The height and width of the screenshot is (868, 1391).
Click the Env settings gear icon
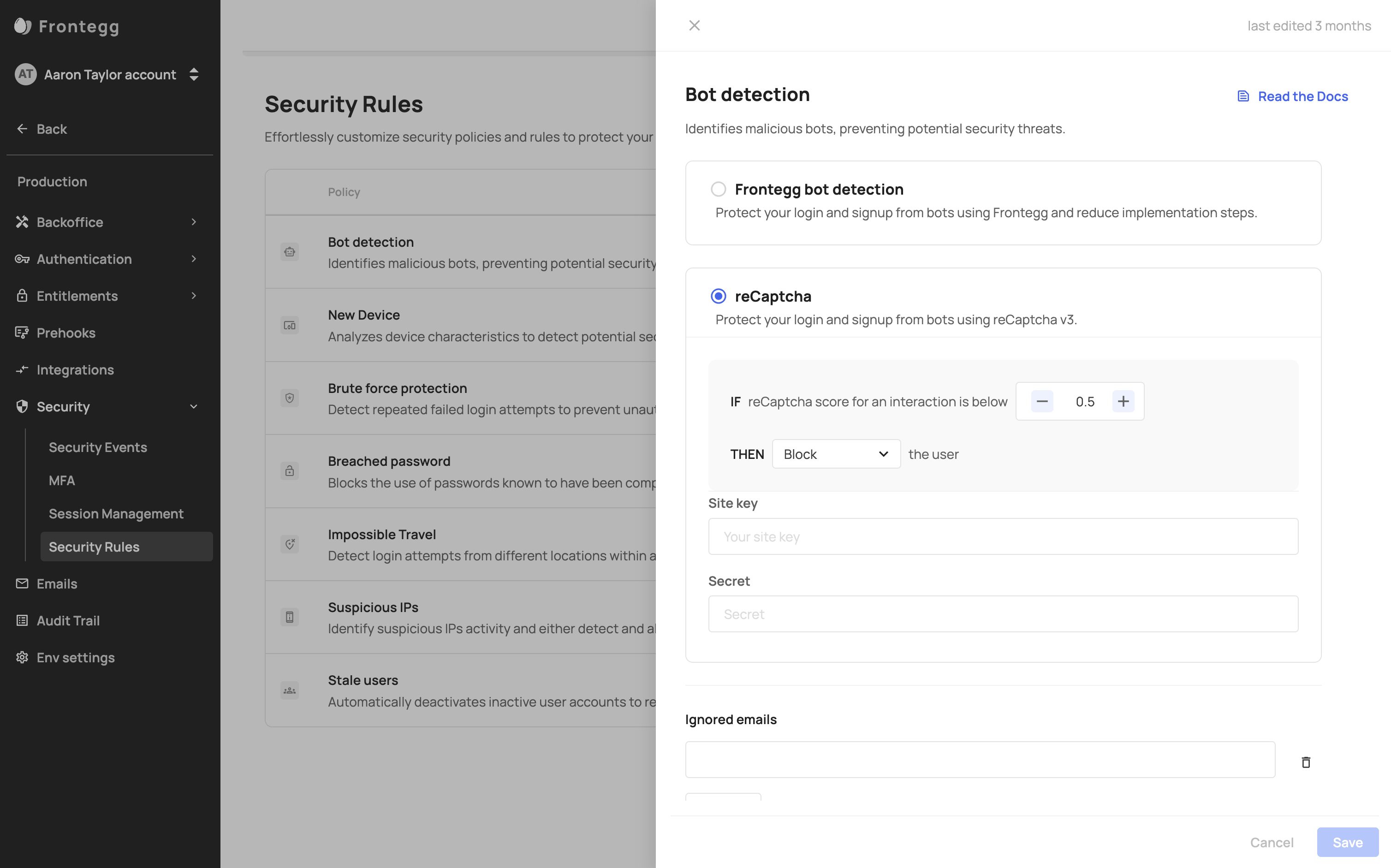(22, 657)
